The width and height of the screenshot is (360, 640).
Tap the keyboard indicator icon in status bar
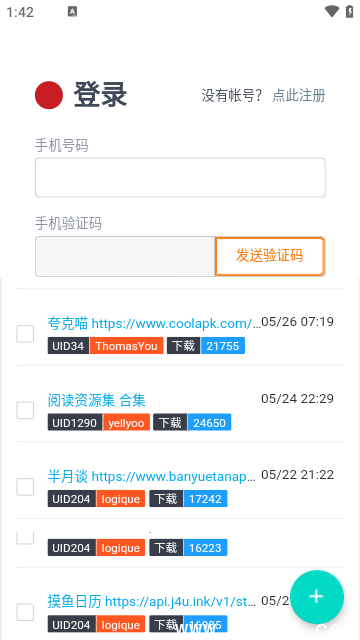(72, 12)
